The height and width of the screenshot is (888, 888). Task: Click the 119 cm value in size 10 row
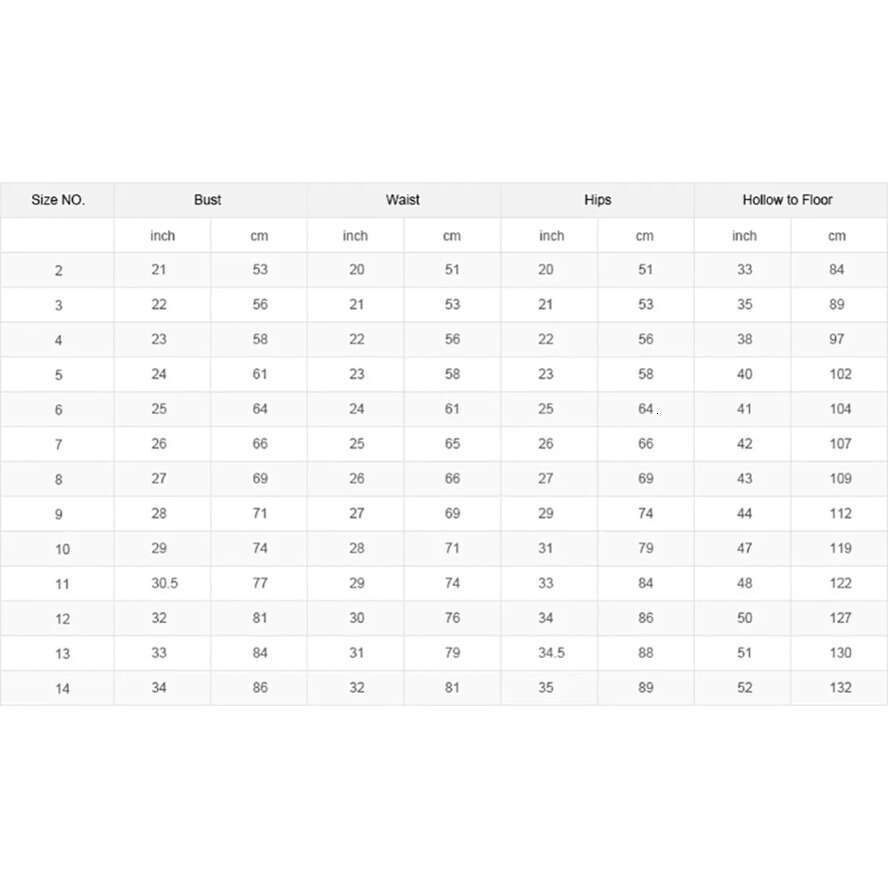point(840,548)
